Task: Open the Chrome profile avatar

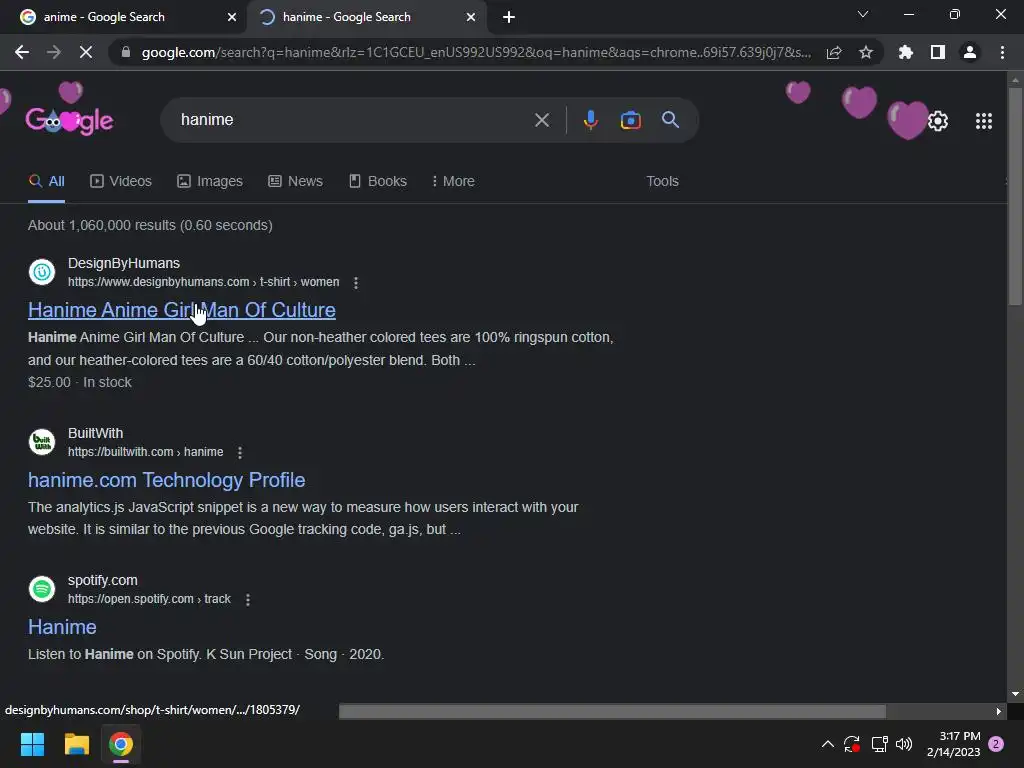Action: coord(970,52)
